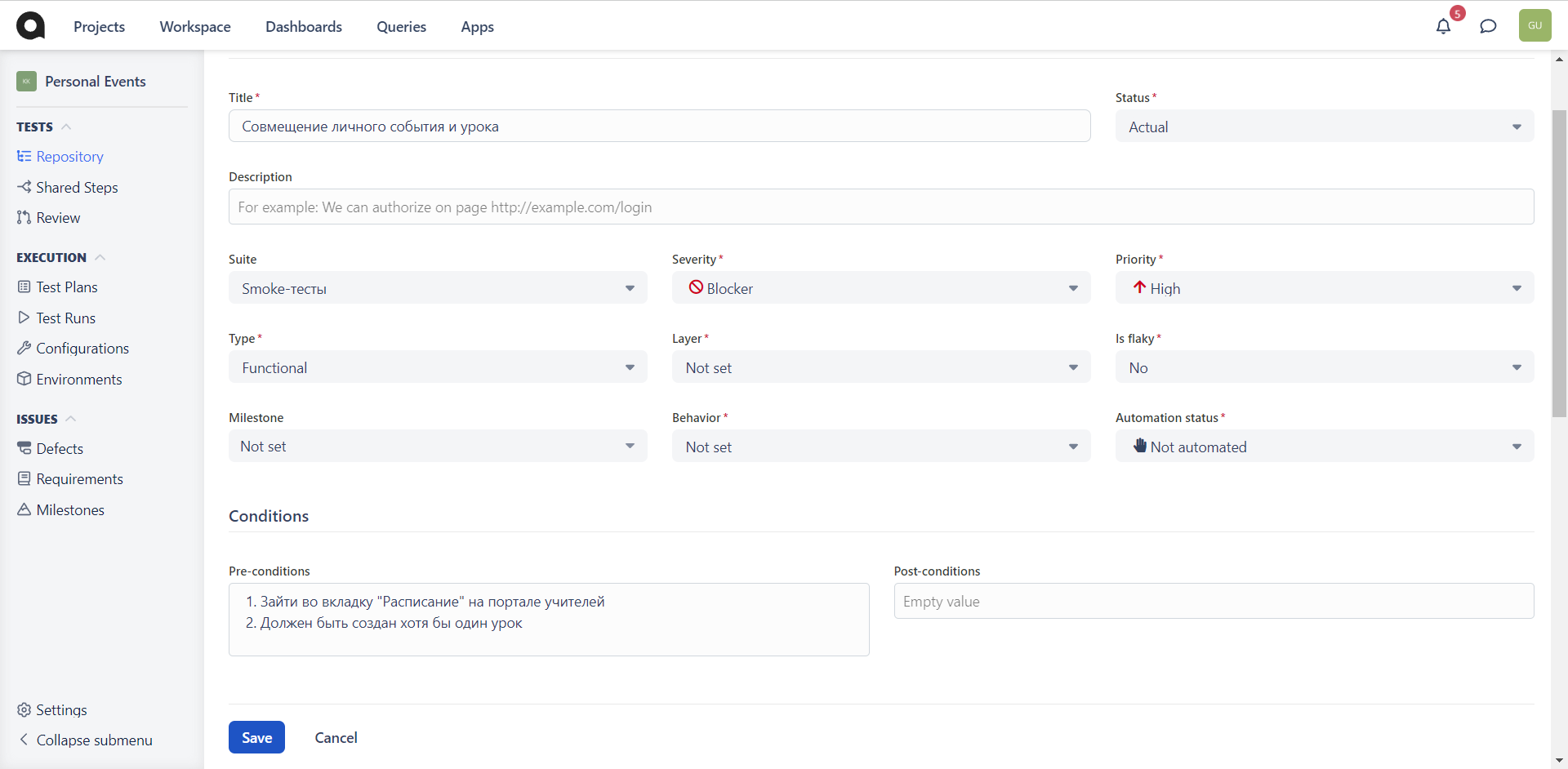Screen dimensions: 1568x769
Task: Click the Settings gear icon
Action: (24, 709)
